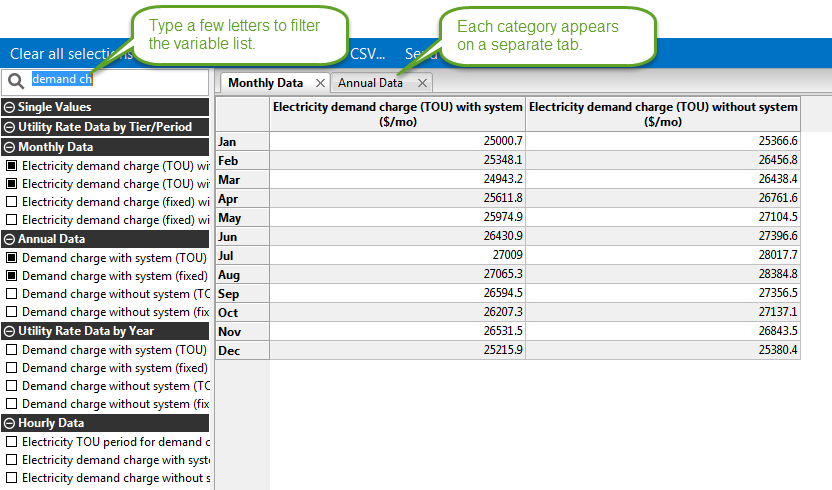Check Electricity TOU period for demand checkbox
The image size is (832, 490).
click(12, 442)
